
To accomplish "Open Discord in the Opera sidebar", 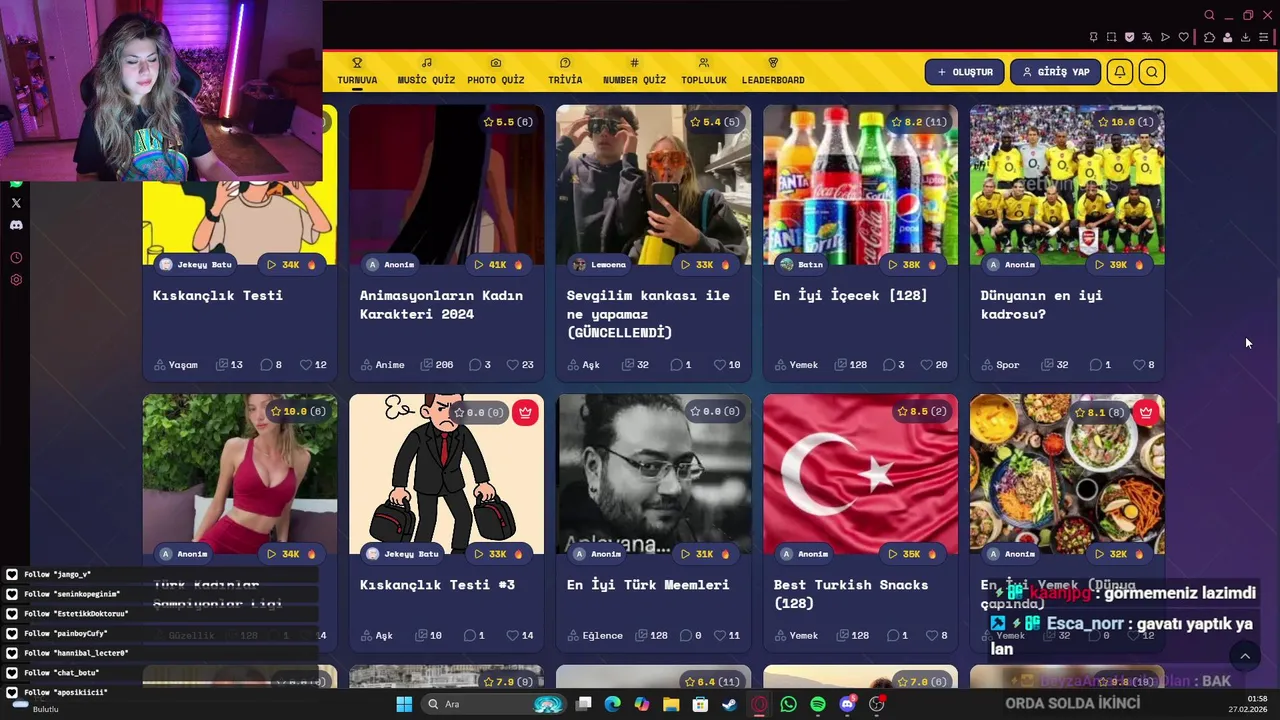I will pyautogui.click(x=16, y=225).
